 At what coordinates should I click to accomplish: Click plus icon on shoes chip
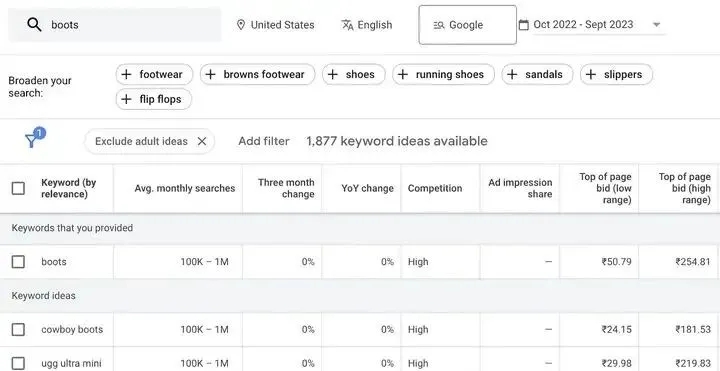pos(332,74)
